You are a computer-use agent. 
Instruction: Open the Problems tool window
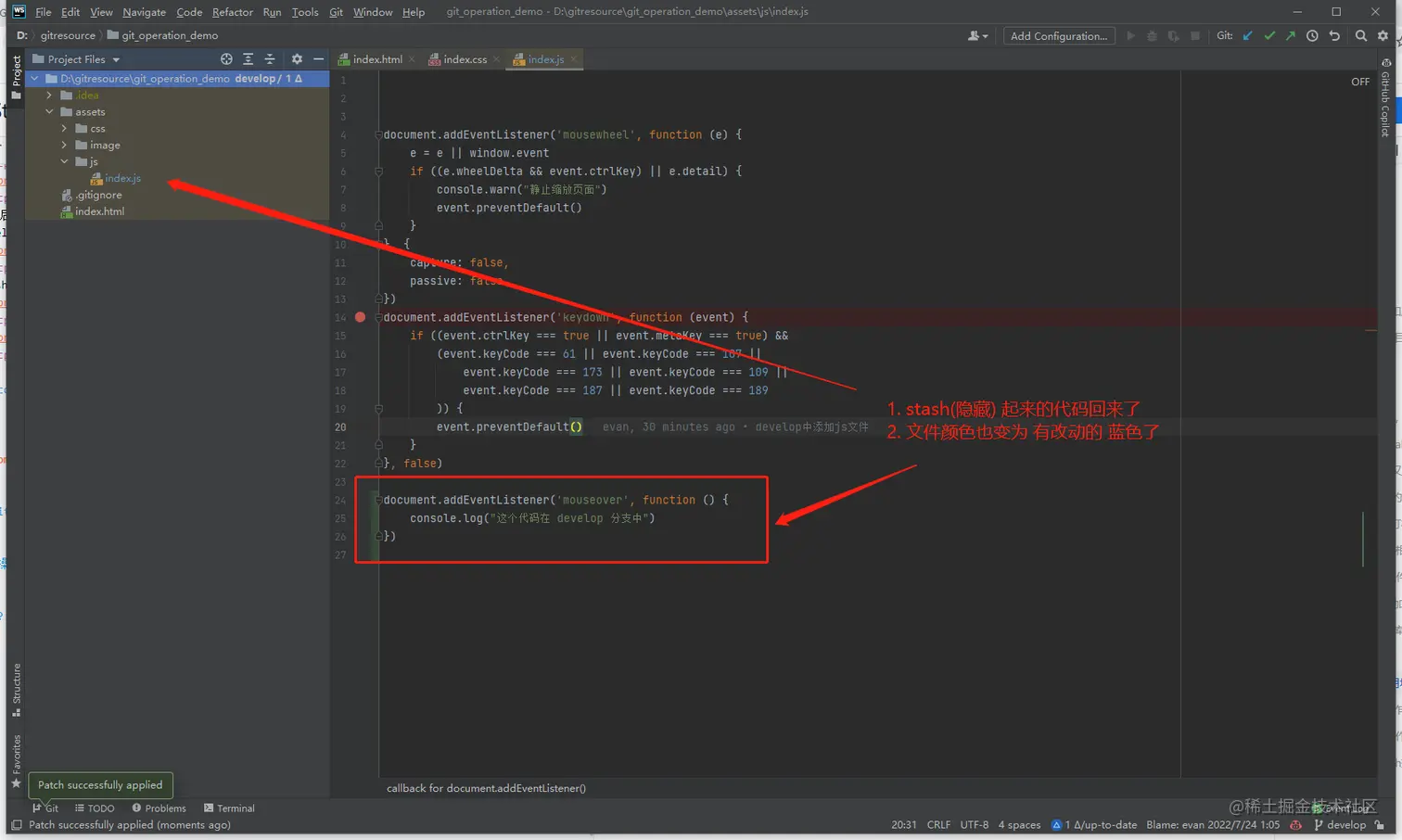pyautogui.click(x=159, y=808)
